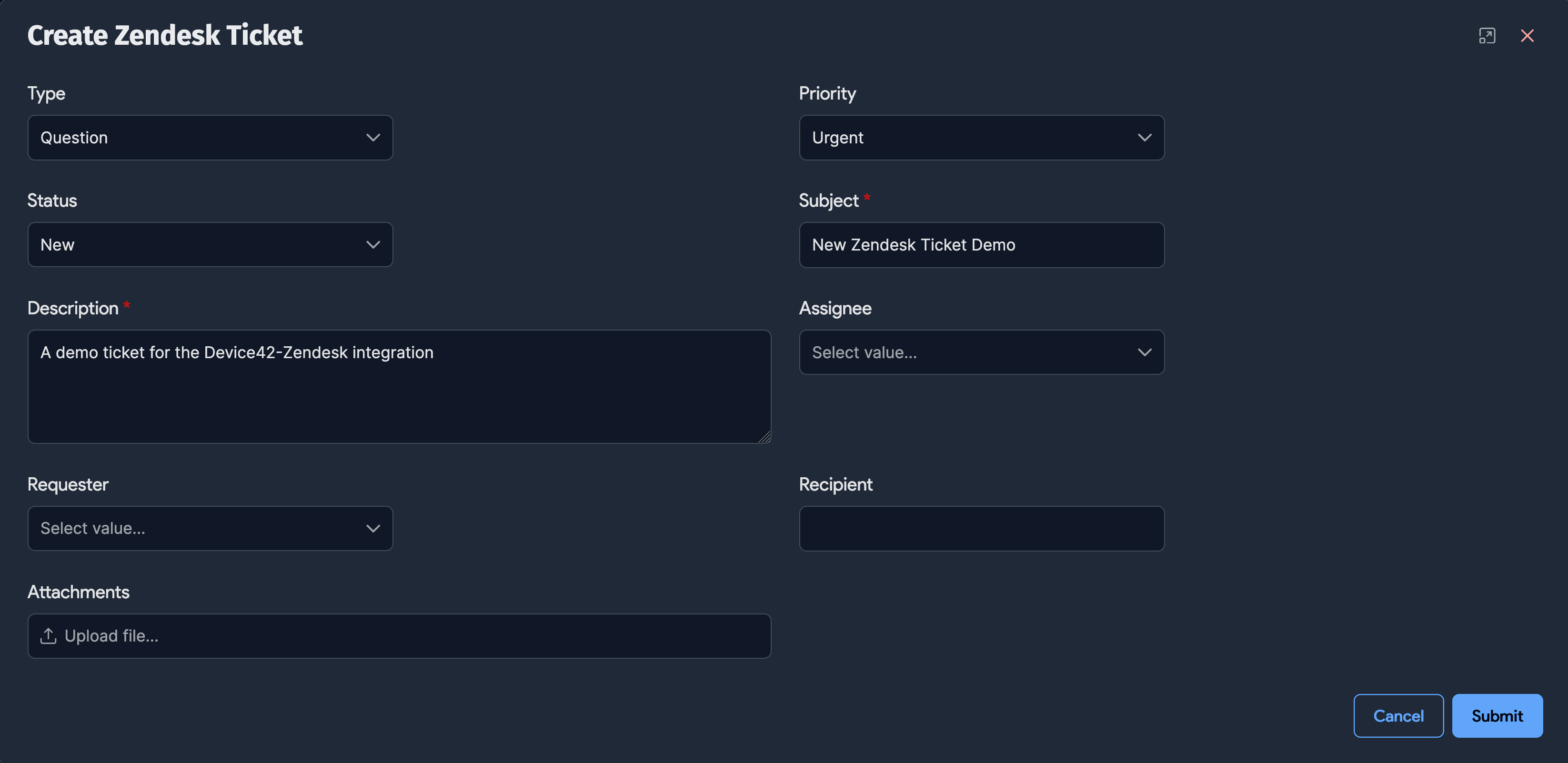The image size is (1568, 763).
Task: Click the Type dropdown chevron
Action: pyautogui.click(x=373, y=138)
